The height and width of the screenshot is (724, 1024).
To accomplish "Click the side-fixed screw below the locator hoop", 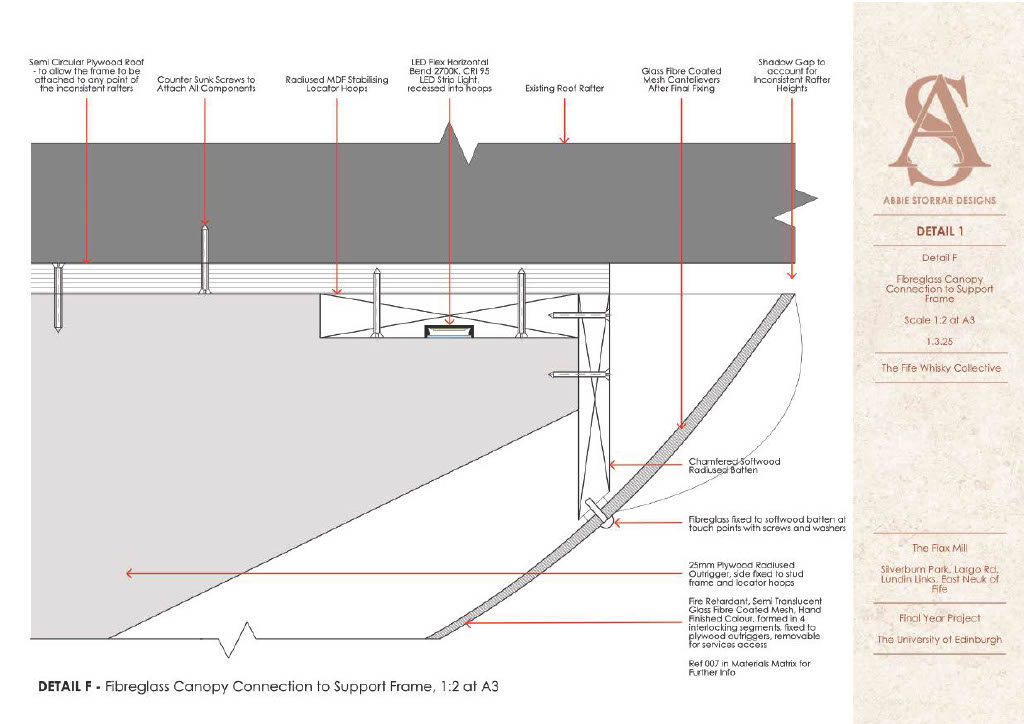I will pos(579,375).
